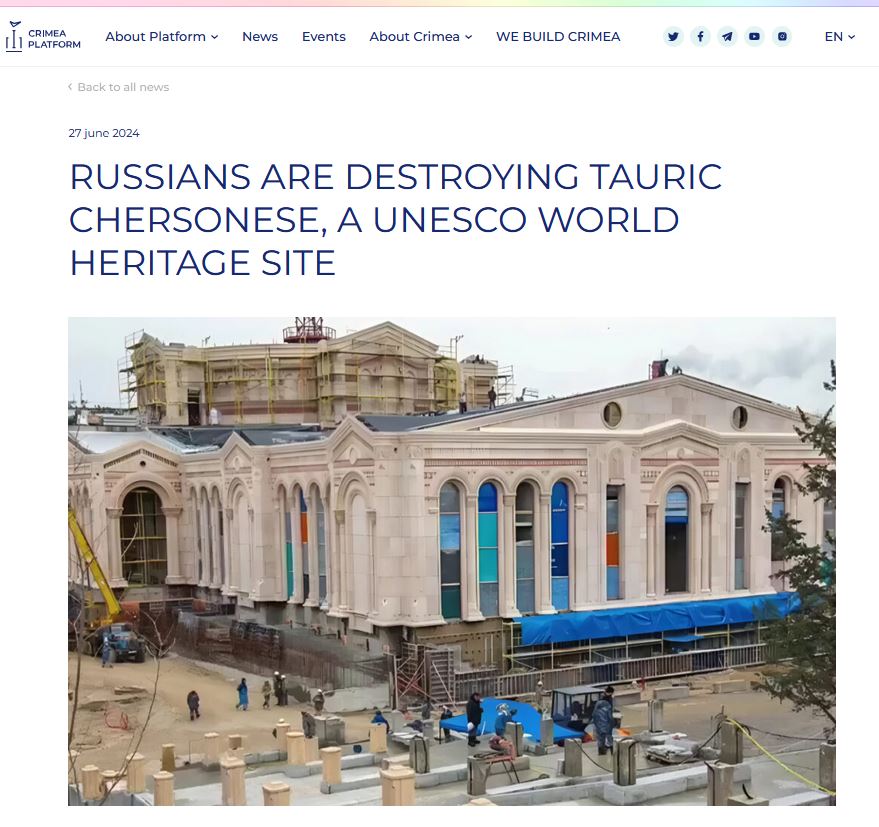Click the back chevron beside Back to all news
Viewport: 879px width, 827px height.
pyautogui.click(x=70, y=87)
